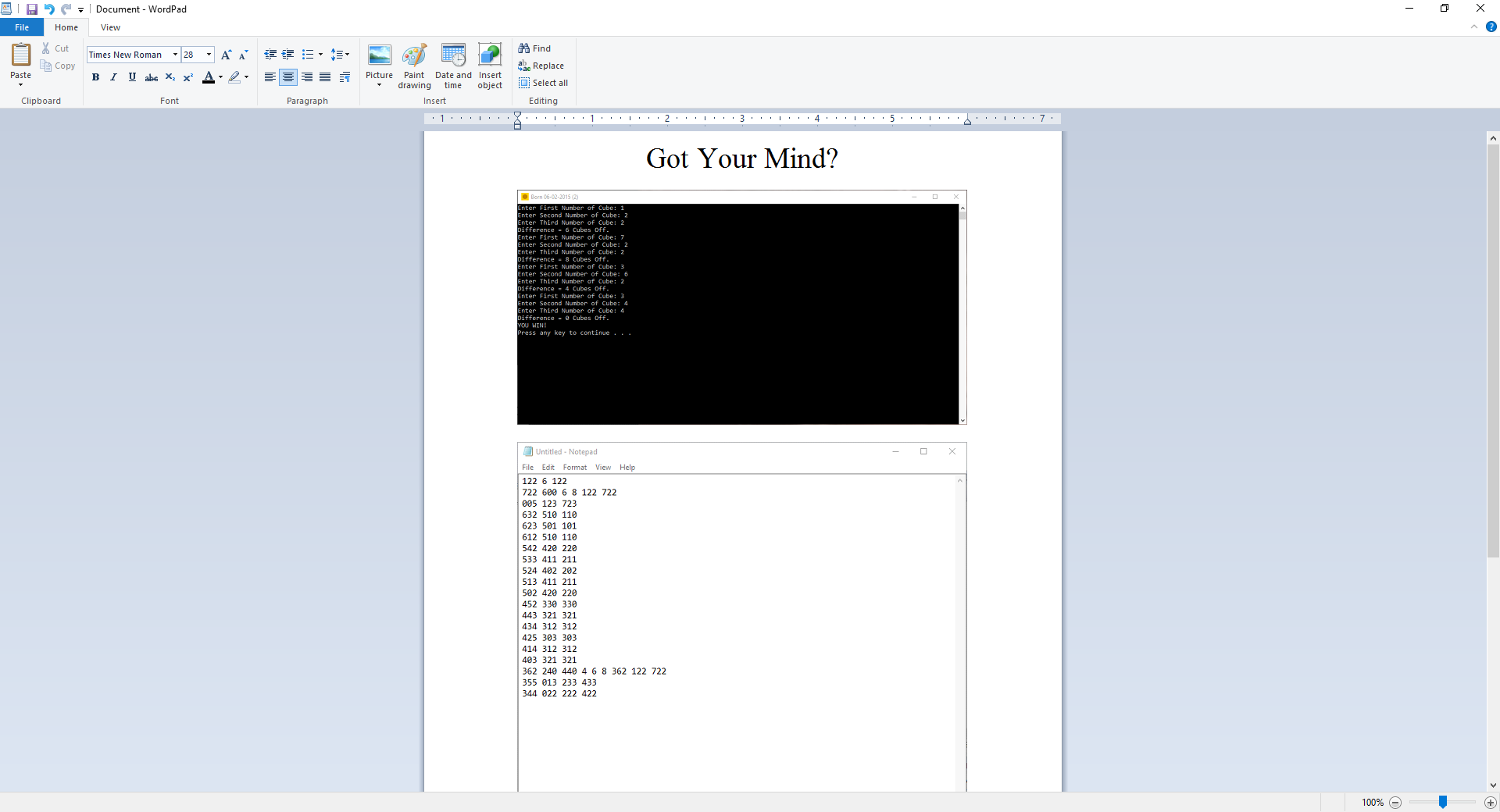Click Find in Editing group
1500x812 pixels.
click(x=535, y=48)
